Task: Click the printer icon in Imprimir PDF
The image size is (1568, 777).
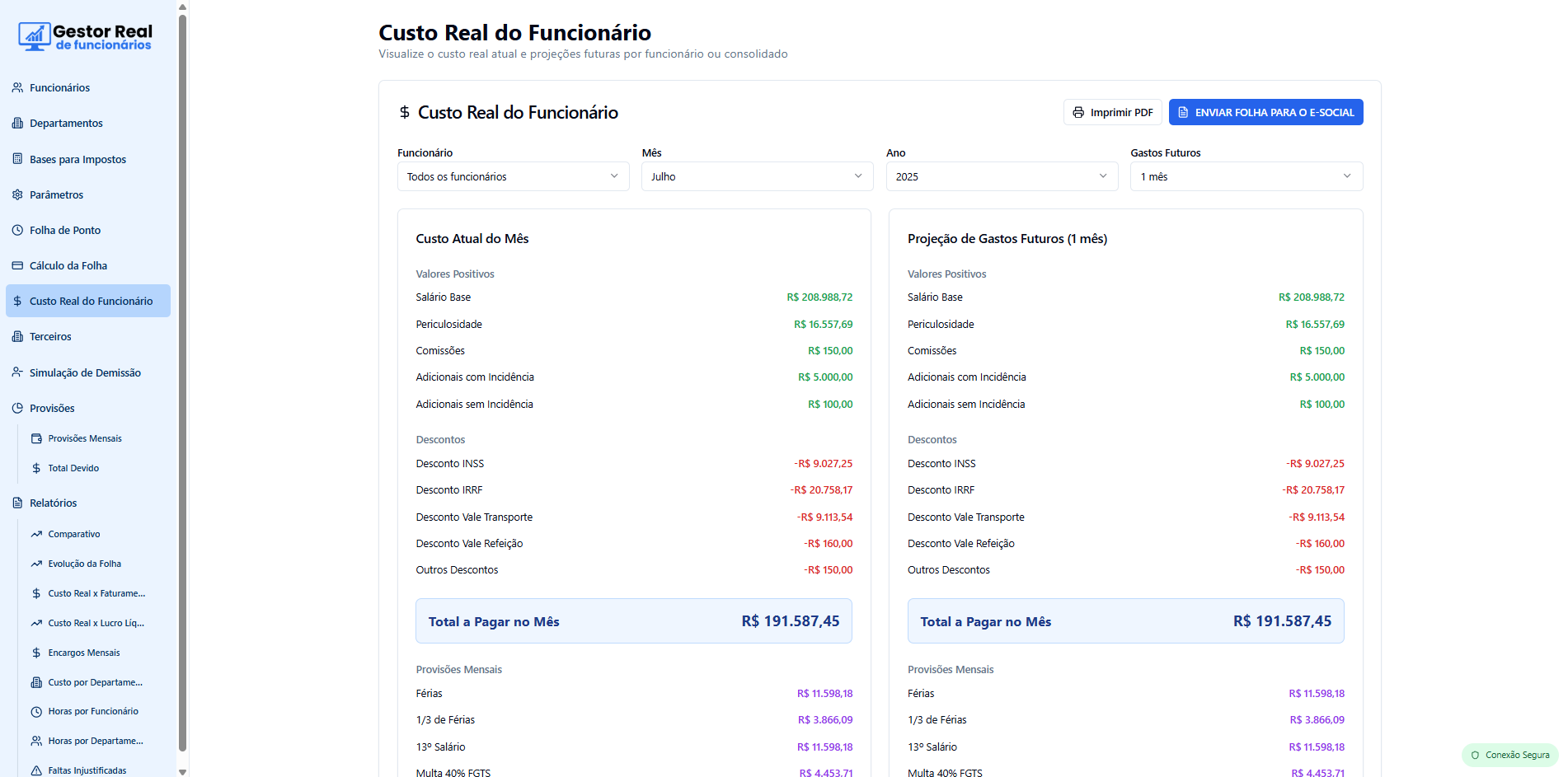Action: (1078, 112)
